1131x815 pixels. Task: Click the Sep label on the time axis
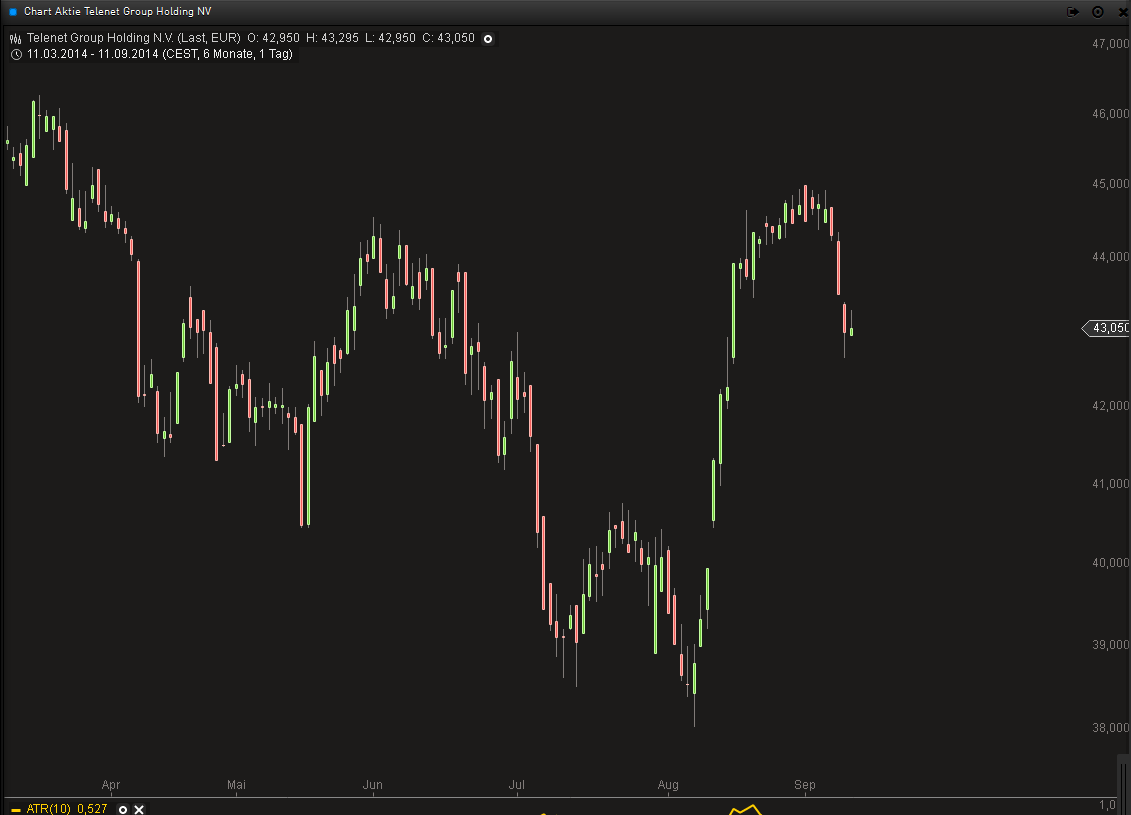click(805, 785)
